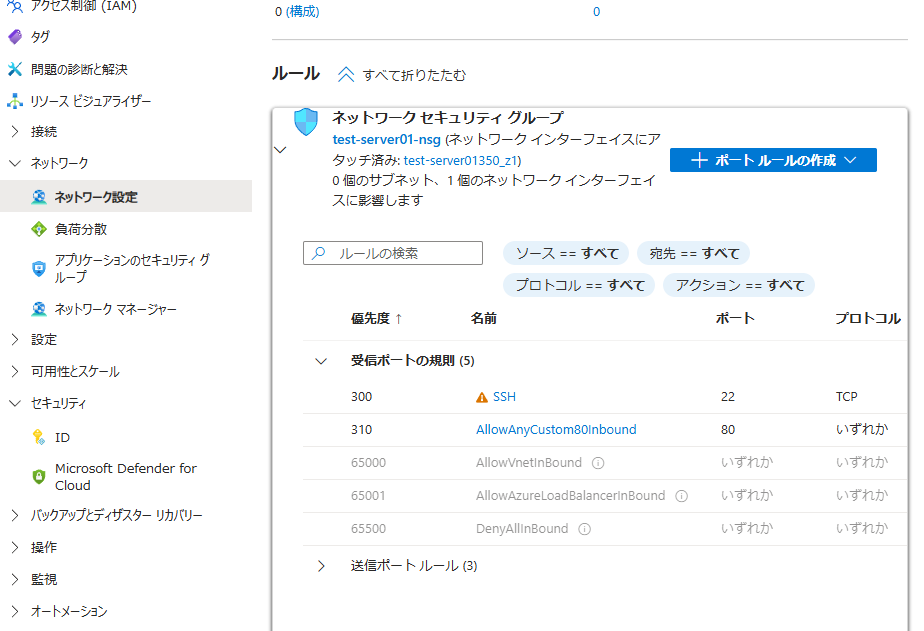Image resolution: width=924 pixels, height=631 pixels.
Task: Expand the 設定 sidebar section
Action: click(15, 339)
